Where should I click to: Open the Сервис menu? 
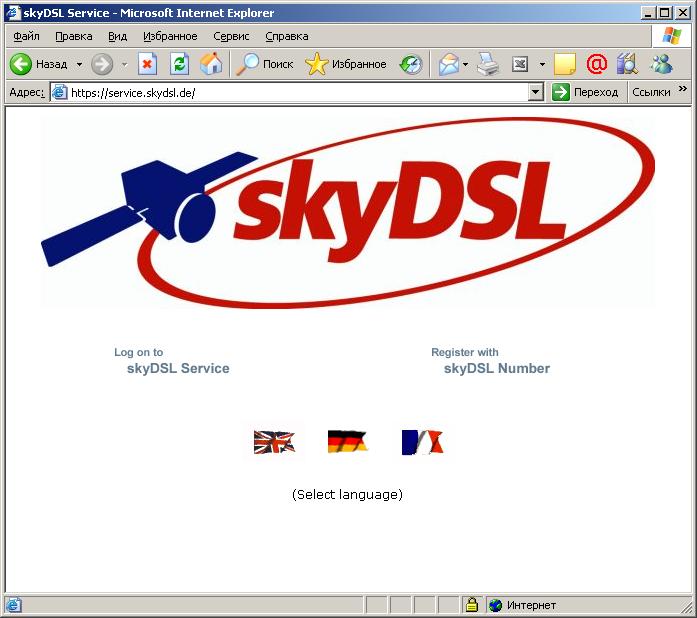click(231, 36)
